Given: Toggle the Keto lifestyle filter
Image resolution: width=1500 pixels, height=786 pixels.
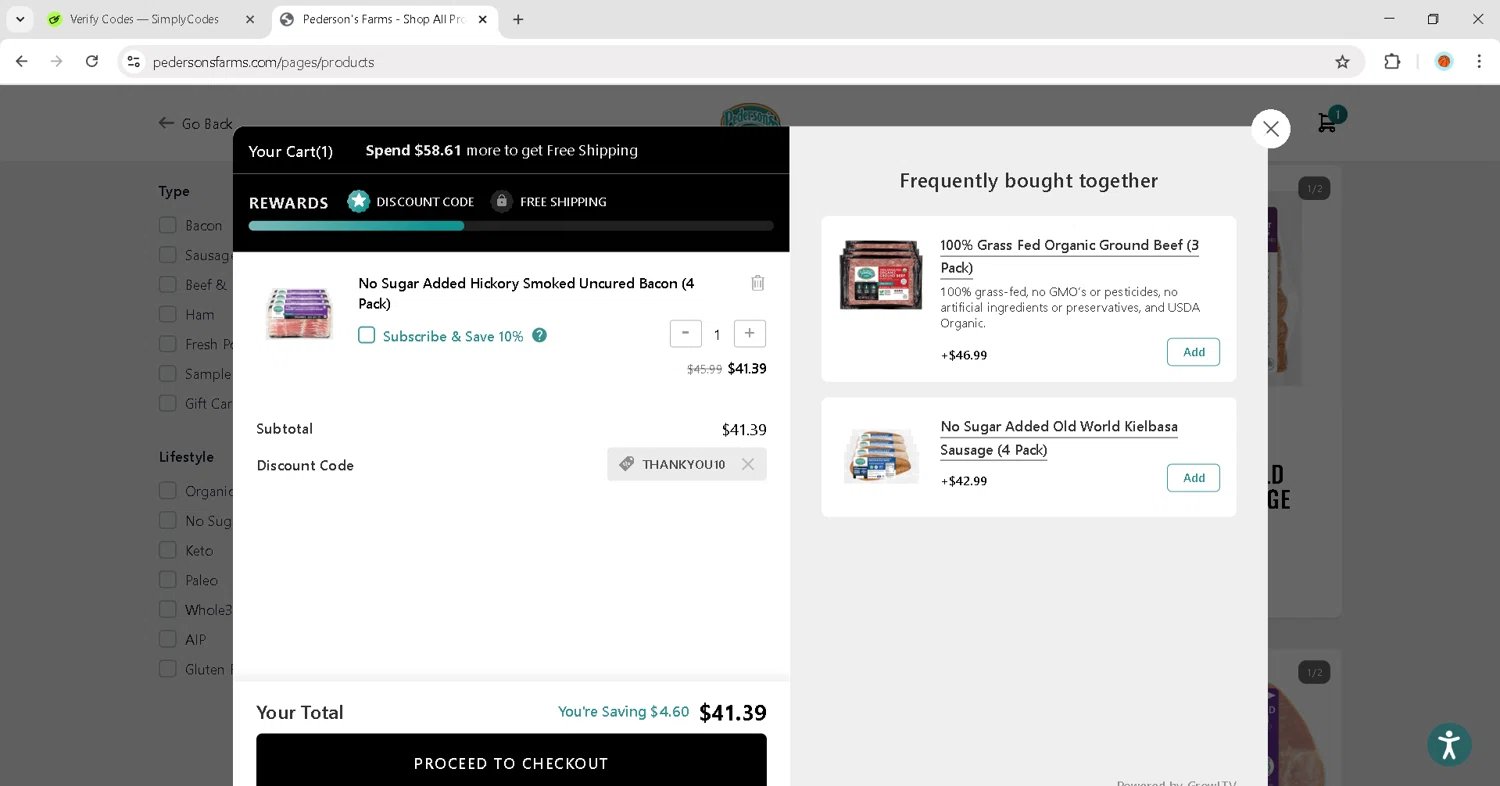Looking at the screenshot, I should pos(168,550).
